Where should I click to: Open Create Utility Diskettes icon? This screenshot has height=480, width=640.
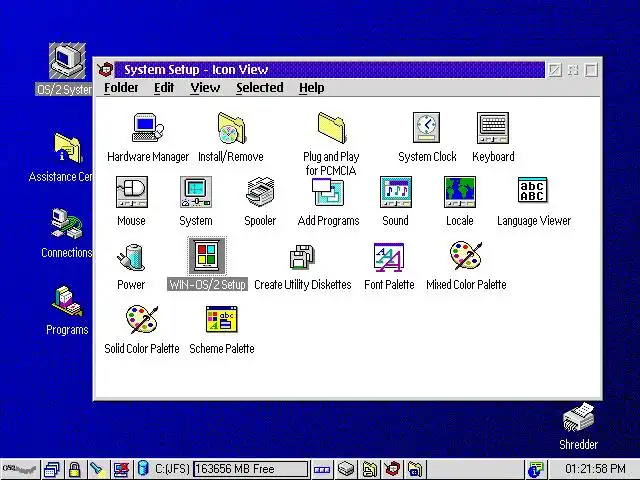click(x=302, y=257)
